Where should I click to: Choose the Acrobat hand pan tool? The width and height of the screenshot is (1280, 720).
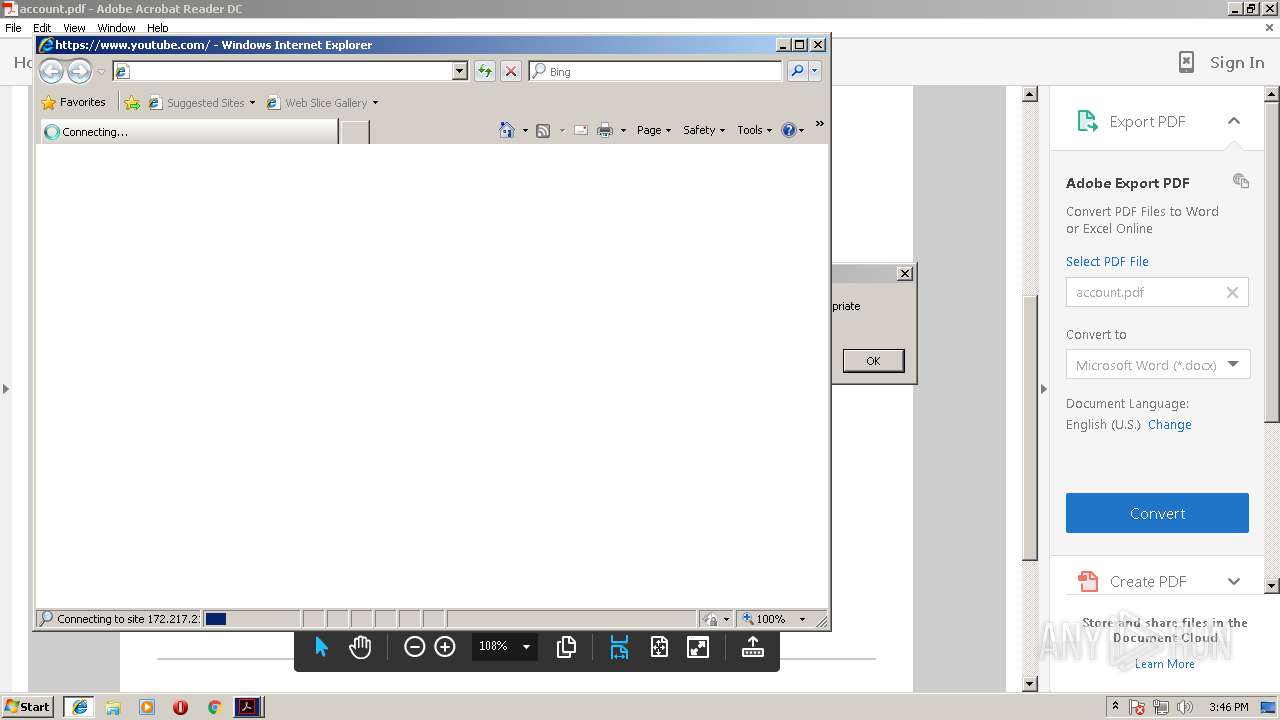pos(360,647)
